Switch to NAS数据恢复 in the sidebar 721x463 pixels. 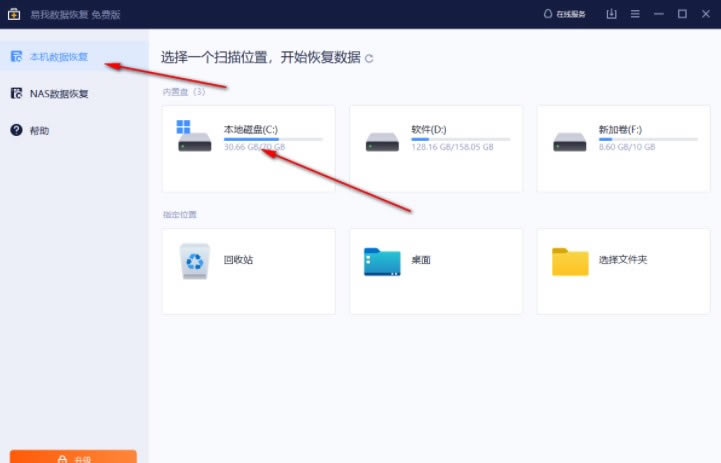(x=59, y=94)
